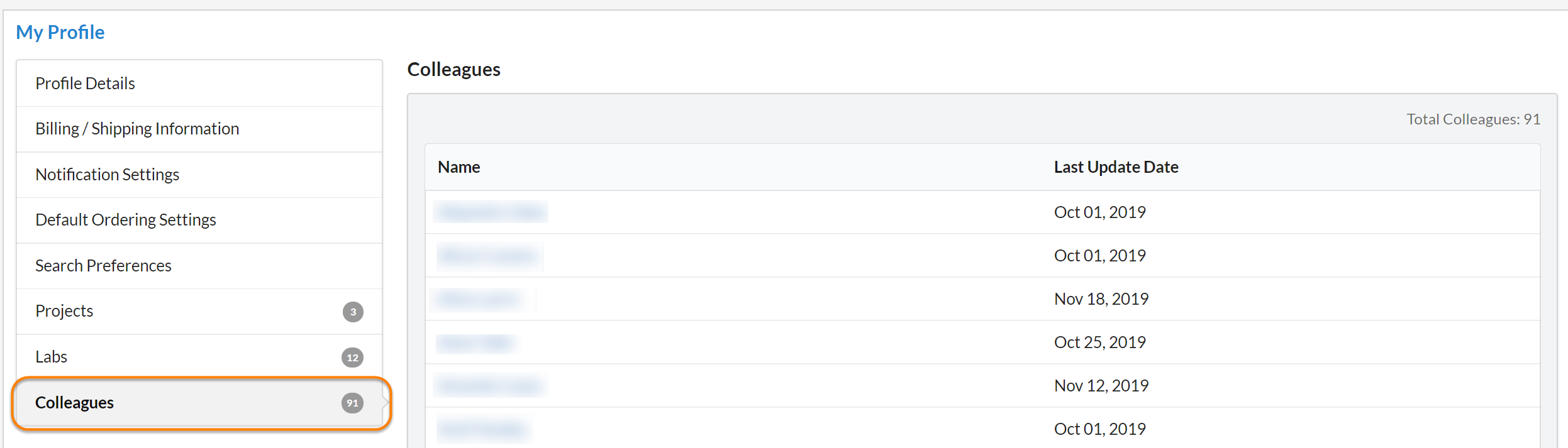Click the Oct 25, 2019 date cell
The height and width of the screenshot is (448, 1568).
pyautogui.click(x=1099, y=342)
